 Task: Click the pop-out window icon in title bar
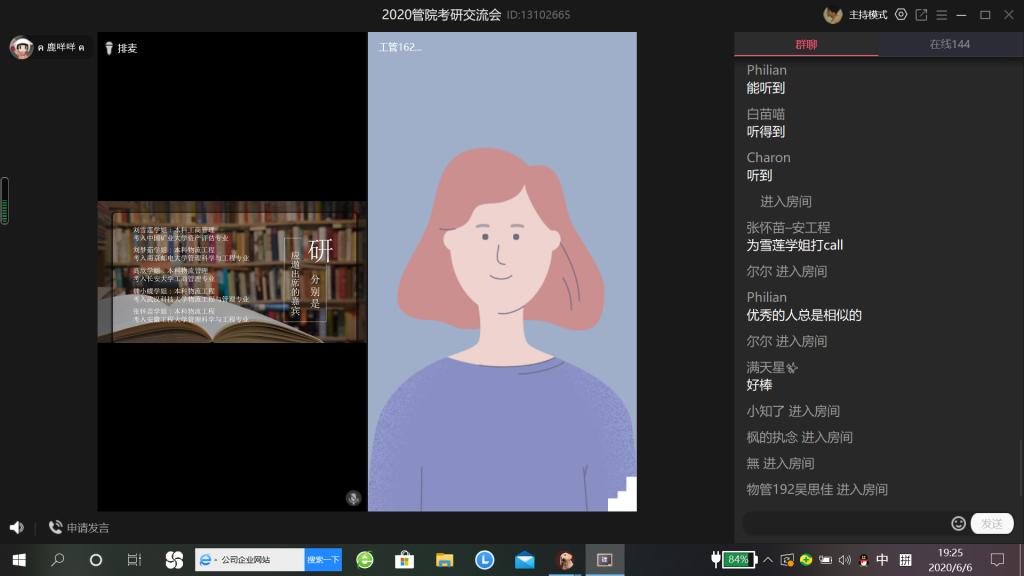921,15
